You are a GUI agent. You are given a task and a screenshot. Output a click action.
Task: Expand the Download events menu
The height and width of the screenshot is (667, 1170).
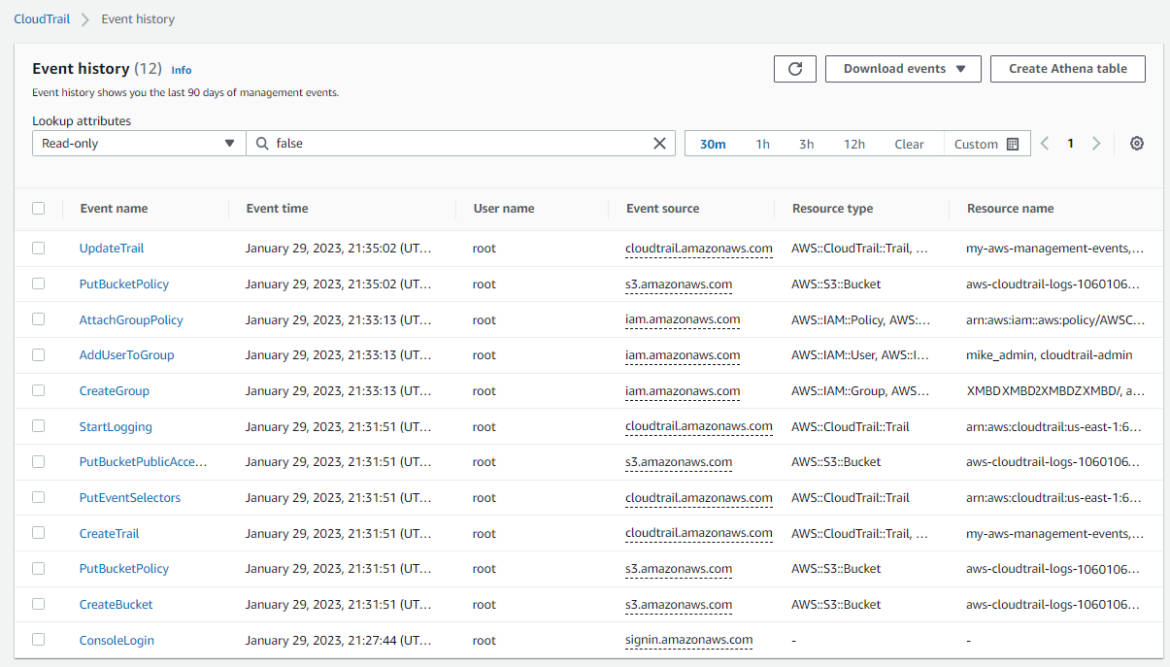(903, 69)
